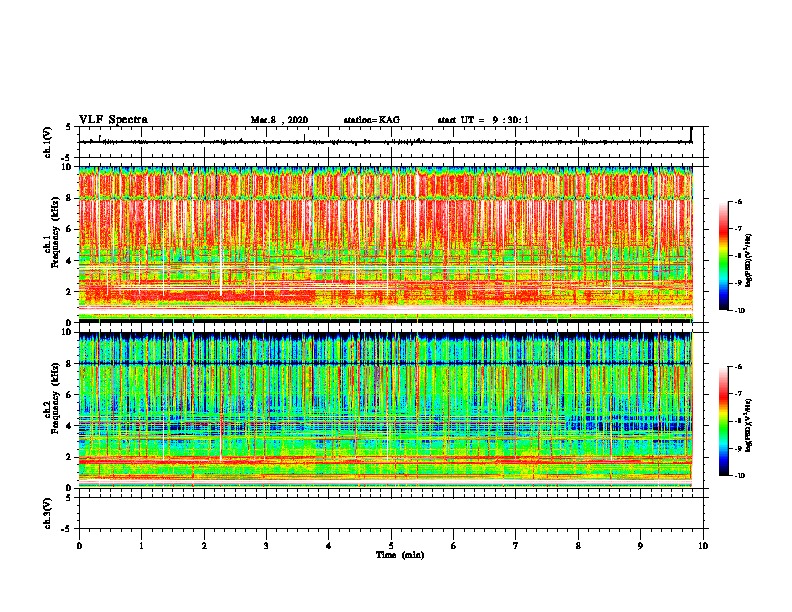This screenshot has width=792, height=612.
Task: Click time-axis tick label "6"
Action: [454, 546]
